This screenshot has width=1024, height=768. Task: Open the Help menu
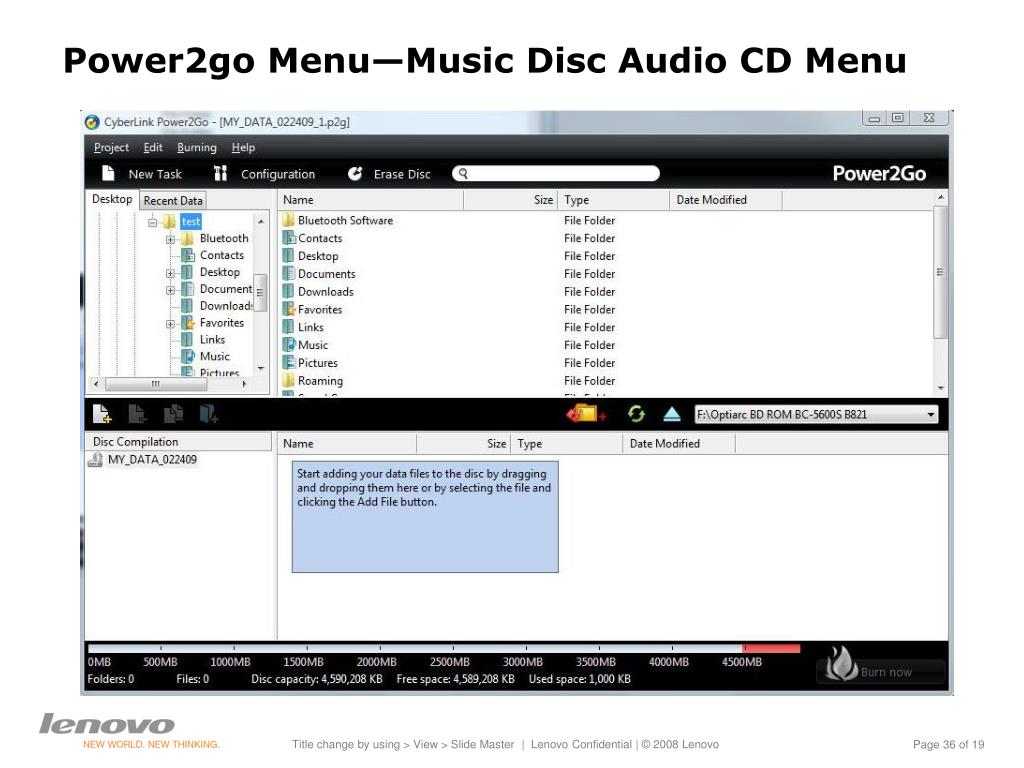(x=243, y=148)
